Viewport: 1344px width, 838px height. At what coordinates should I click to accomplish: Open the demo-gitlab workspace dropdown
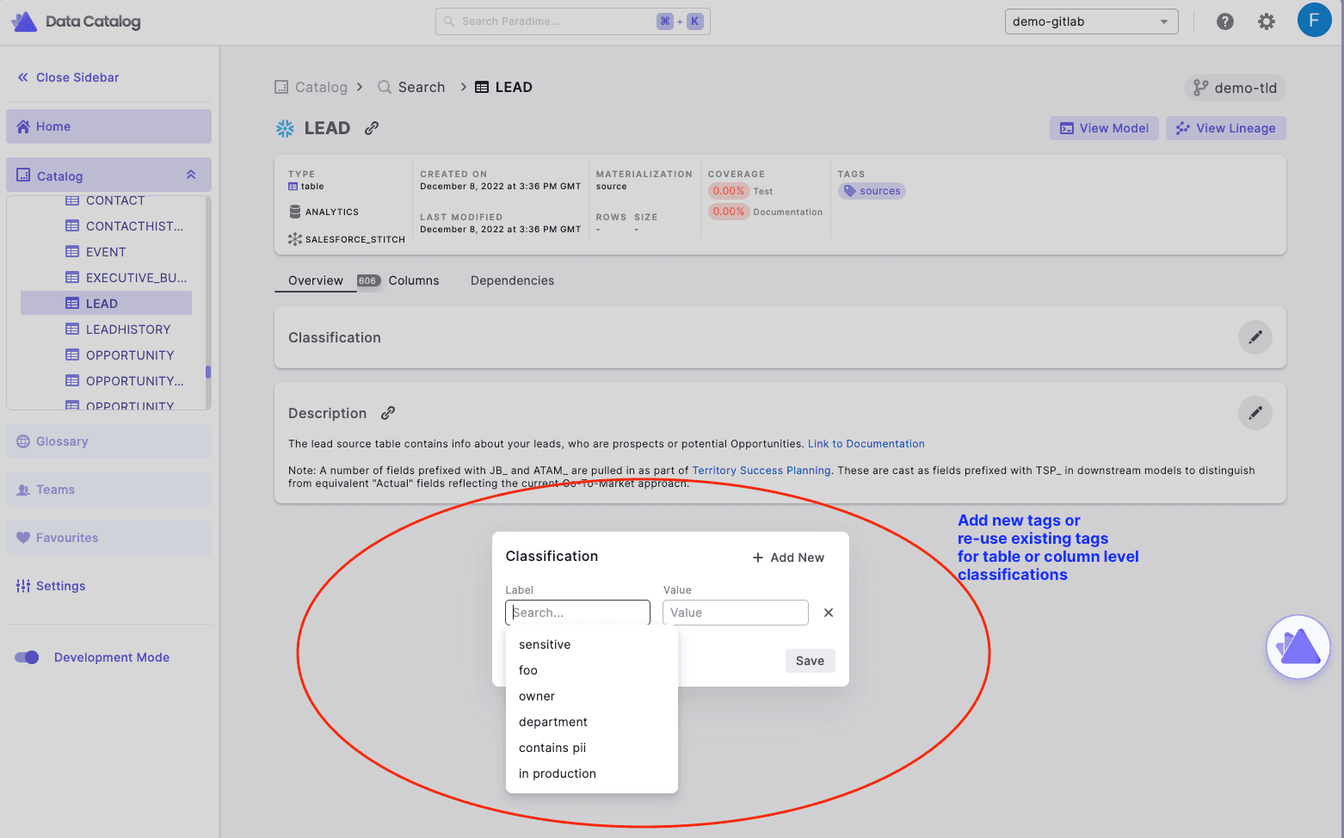click(1091, 21)
